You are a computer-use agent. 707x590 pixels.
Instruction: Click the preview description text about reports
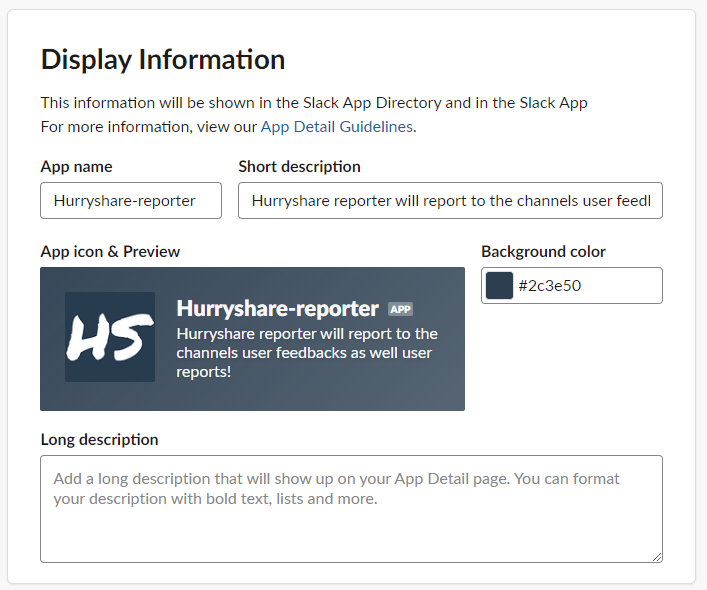click(x=307, y=353)
